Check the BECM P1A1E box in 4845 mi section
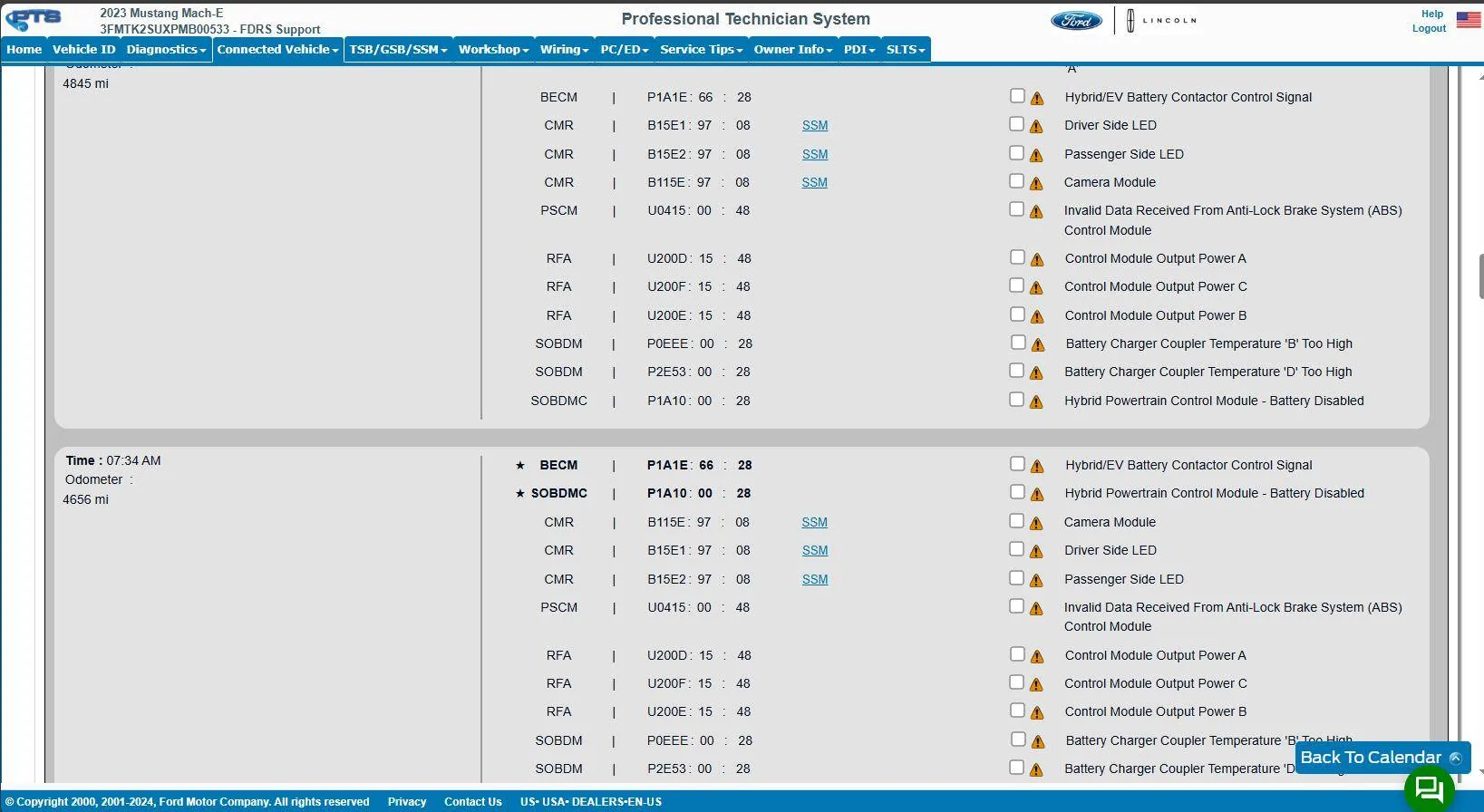This screenshot has width=1484, height=812. tap(1017, 96)
